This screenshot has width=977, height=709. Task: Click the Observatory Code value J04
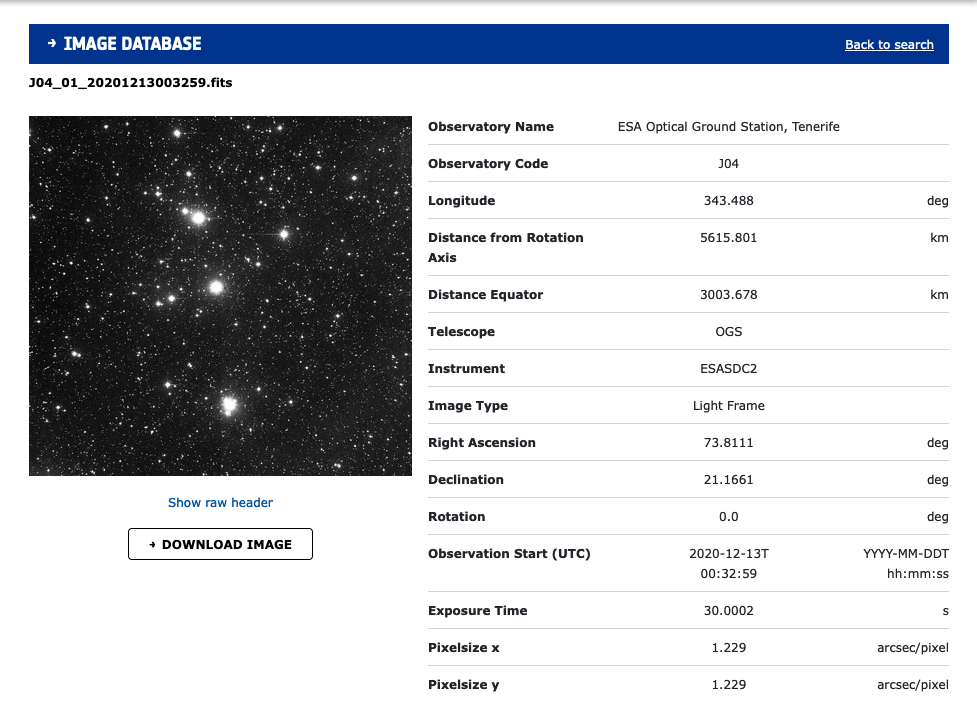point(728,164)
